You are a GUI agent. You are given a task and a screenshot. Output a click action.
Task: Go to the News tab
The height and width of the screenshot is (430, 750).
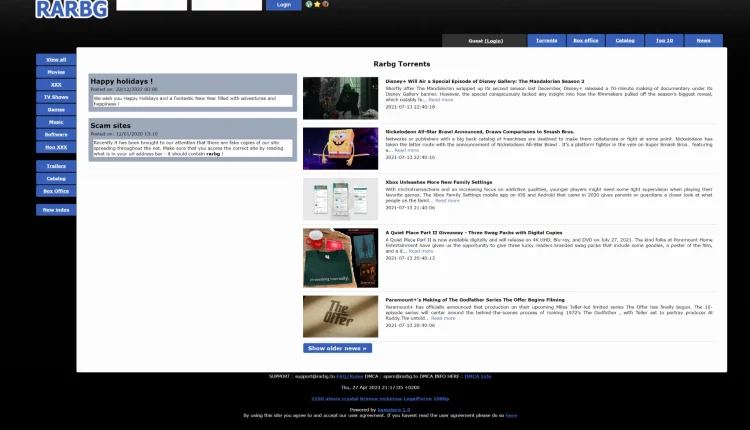click(704, 41)
